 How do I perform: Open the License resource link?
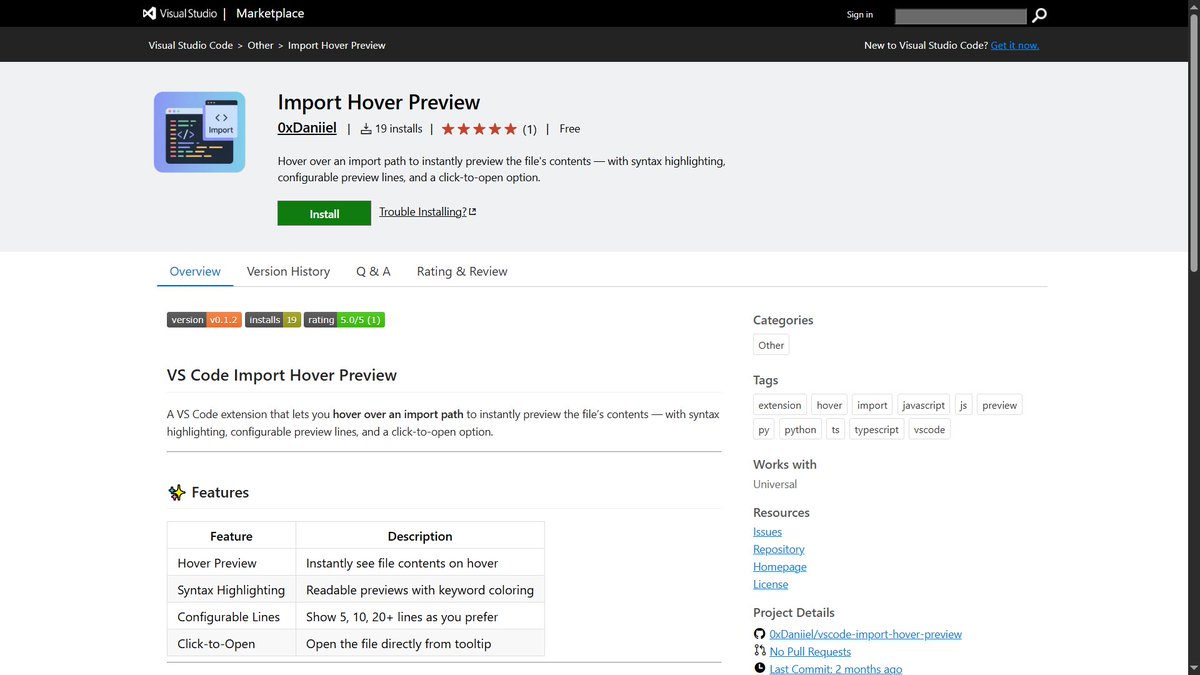tap(770, 584)
